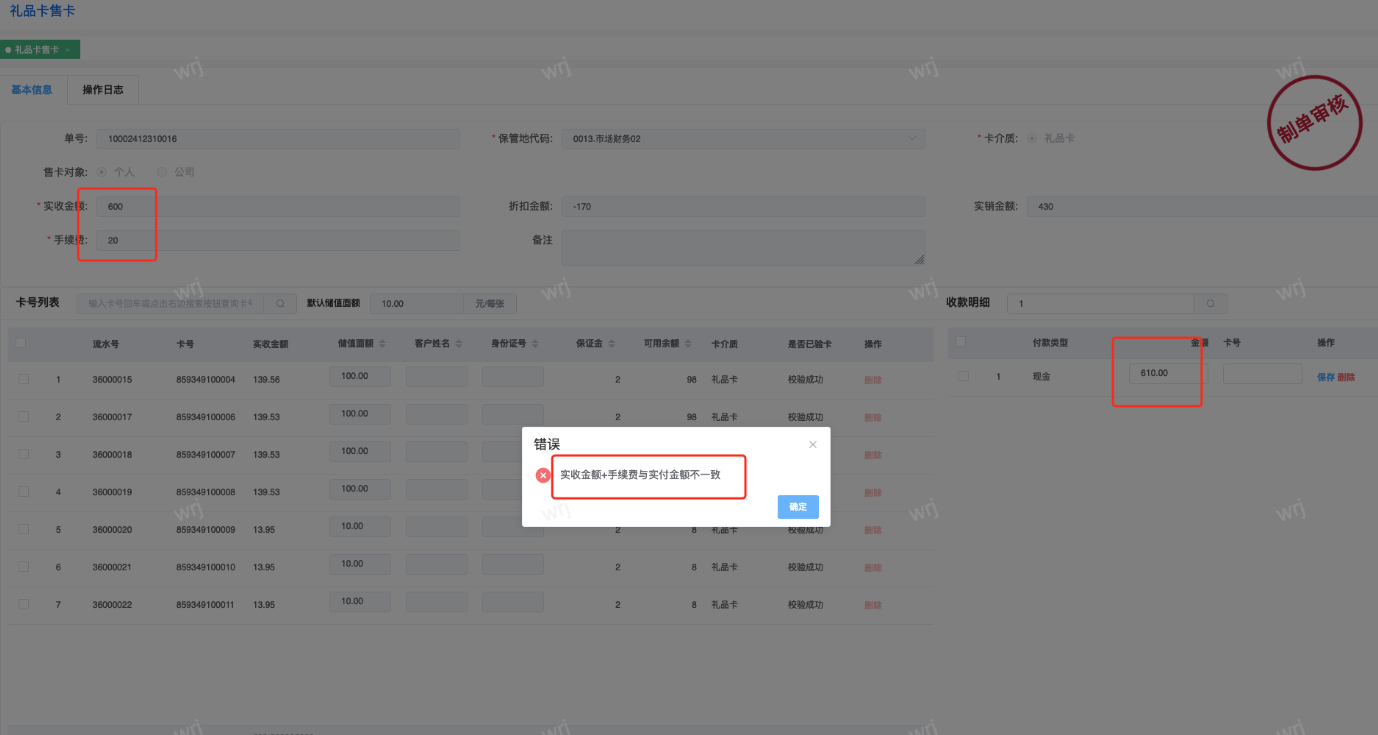The height and width of the screenshot is (735, 1378).
Task: Tick the select-all checkbox in 收款明细 header
Action: (x=960, y=342)
